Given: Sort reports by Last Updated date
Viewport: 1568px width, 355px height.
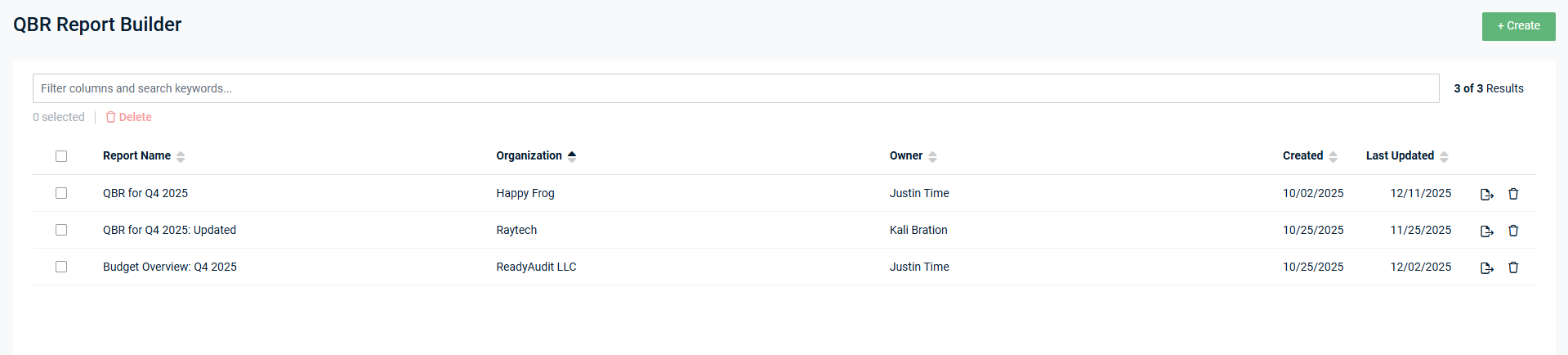Looking at the screenshot, I should click(x=1444, y=156).
